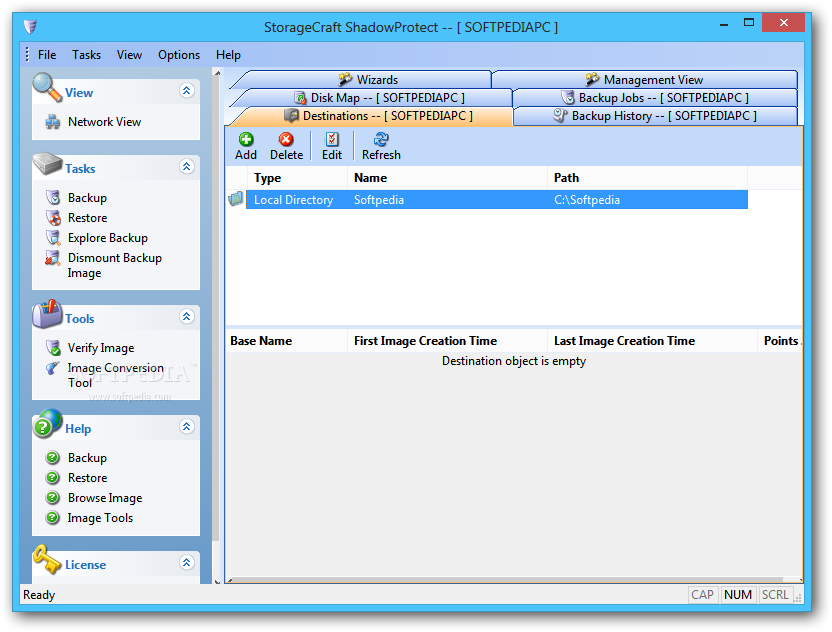832x632 pixels.
Task: Open the File menu
Action: [47, 55]
